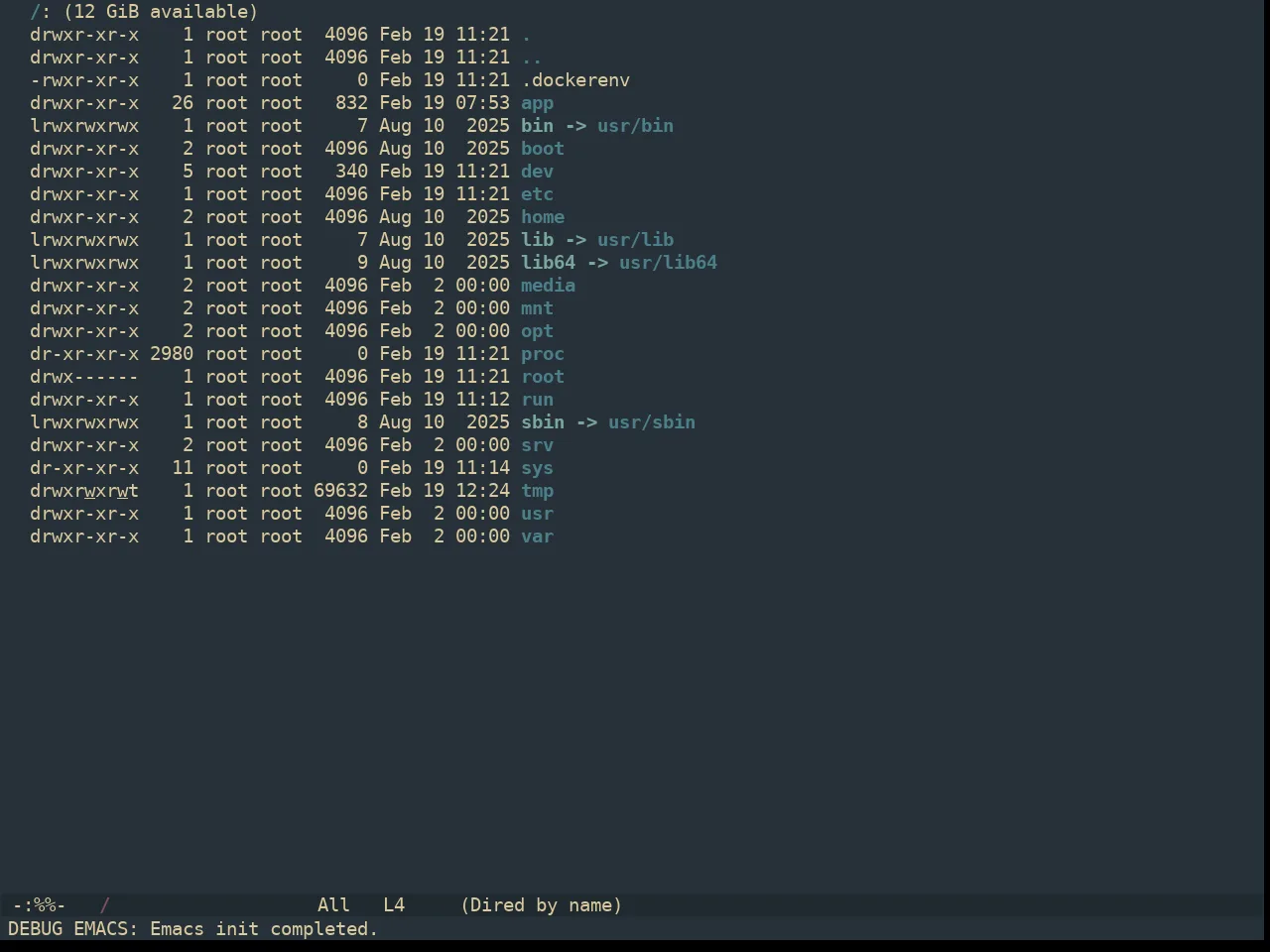Open the tmp directory
Screen dimensions: 1270x952
pyautogui.click(x=537, y=491)
